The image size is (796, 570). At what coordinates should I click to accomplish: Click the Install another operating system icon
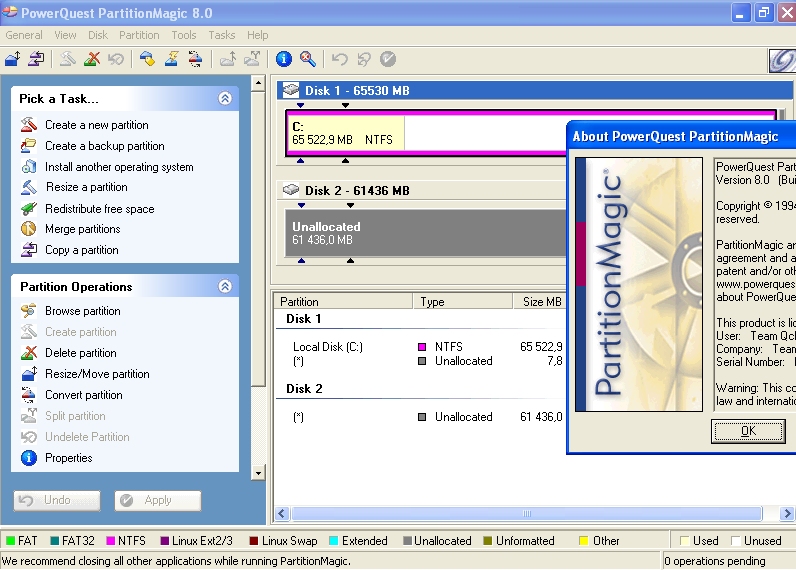click(28, 167)
